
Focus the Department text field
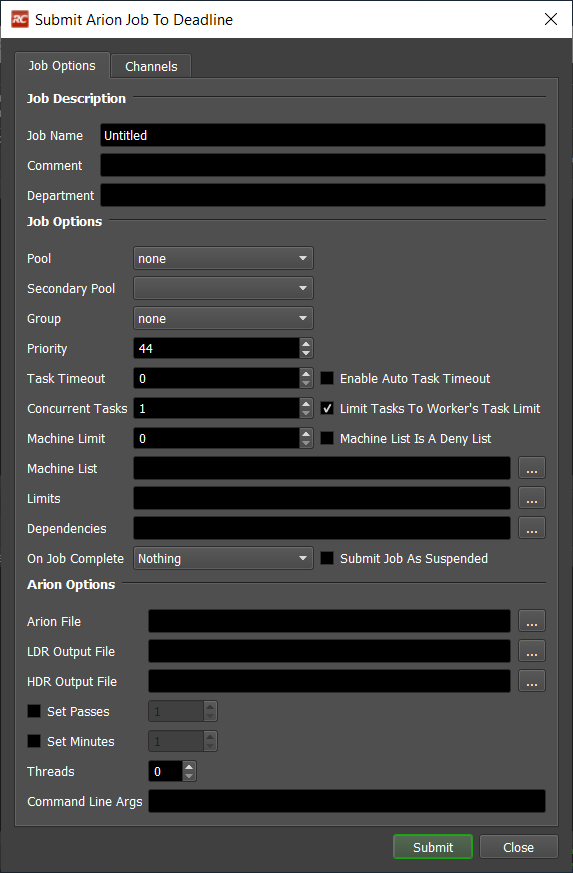pyautogui.click(x=322, y=195)
